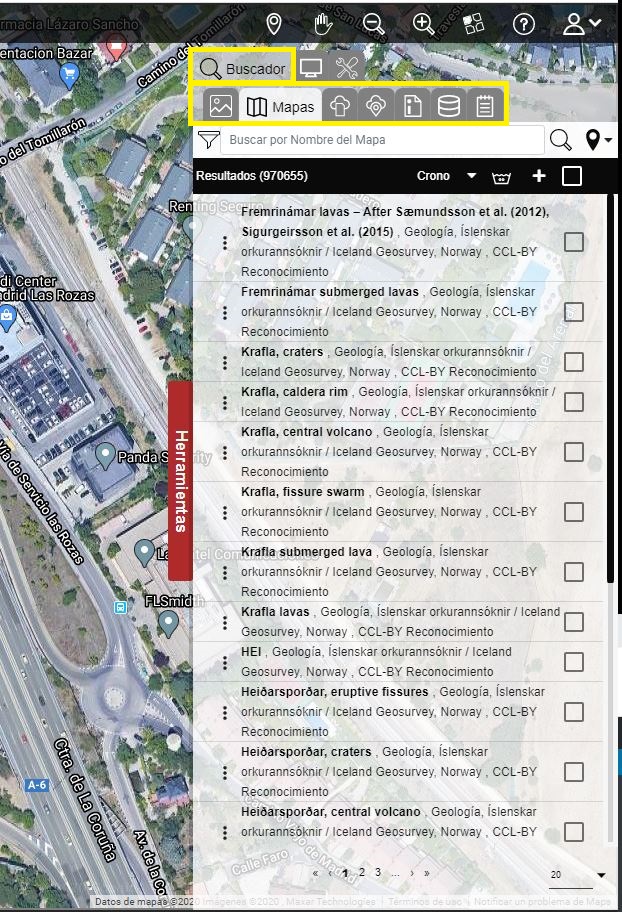
Task: Click the Krafla, craters map title
Action: 282,351
